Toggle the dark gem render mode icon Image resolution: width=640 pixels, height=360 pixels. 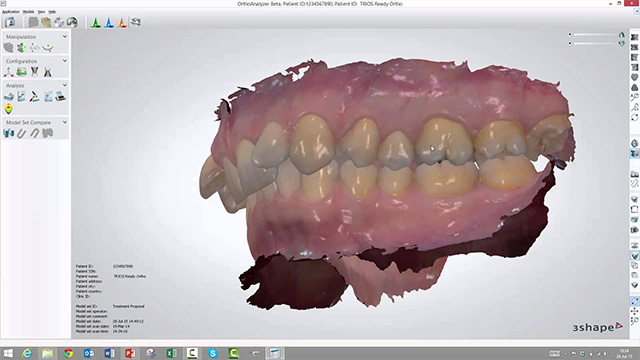(634, 285)
